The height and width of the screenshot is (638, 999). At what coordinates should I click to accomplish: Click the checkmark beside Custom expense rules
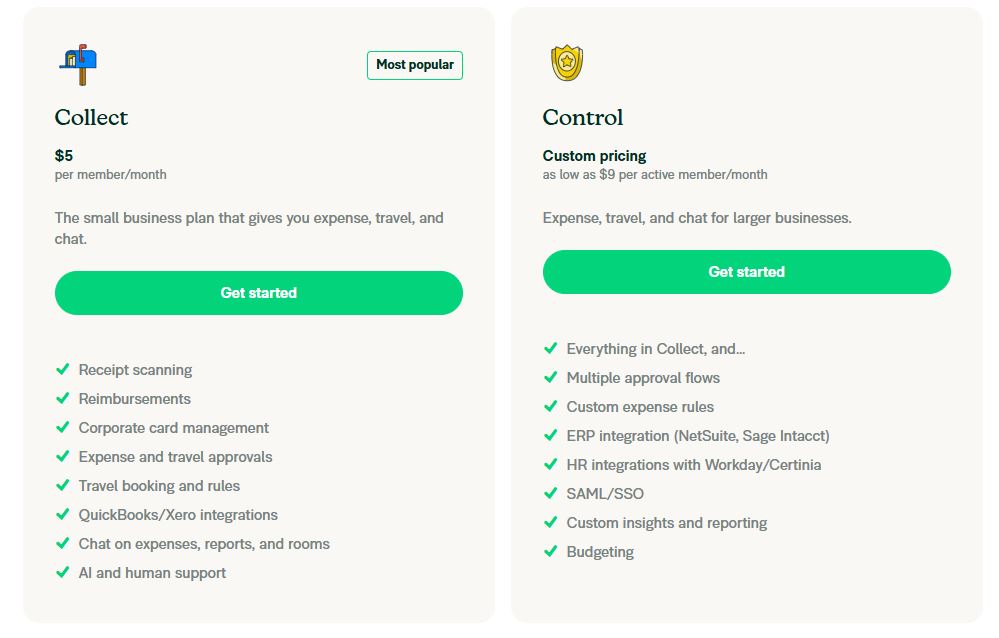[x=551, y=407]
